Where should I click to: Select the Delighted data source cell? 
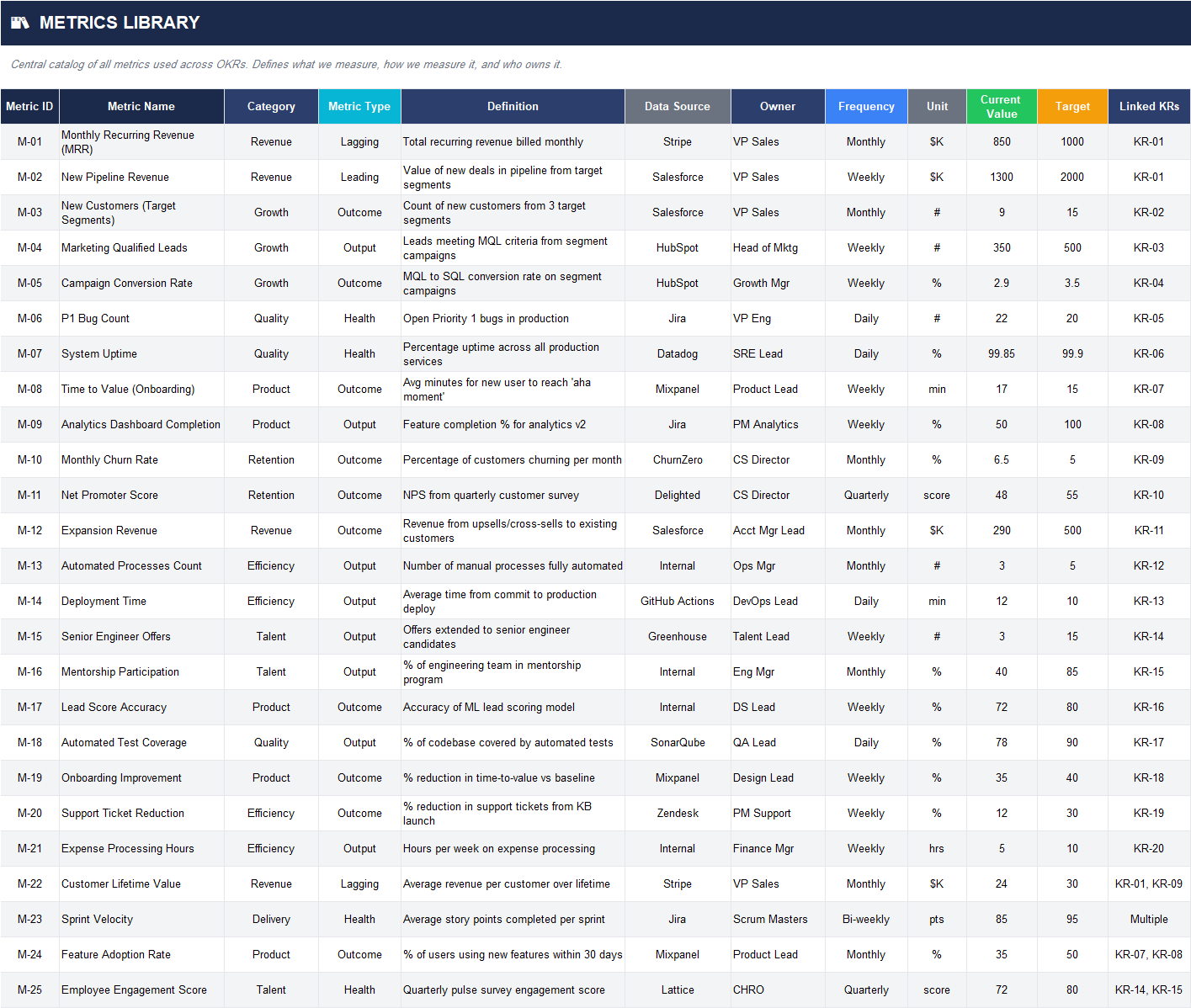pos(678,495)
